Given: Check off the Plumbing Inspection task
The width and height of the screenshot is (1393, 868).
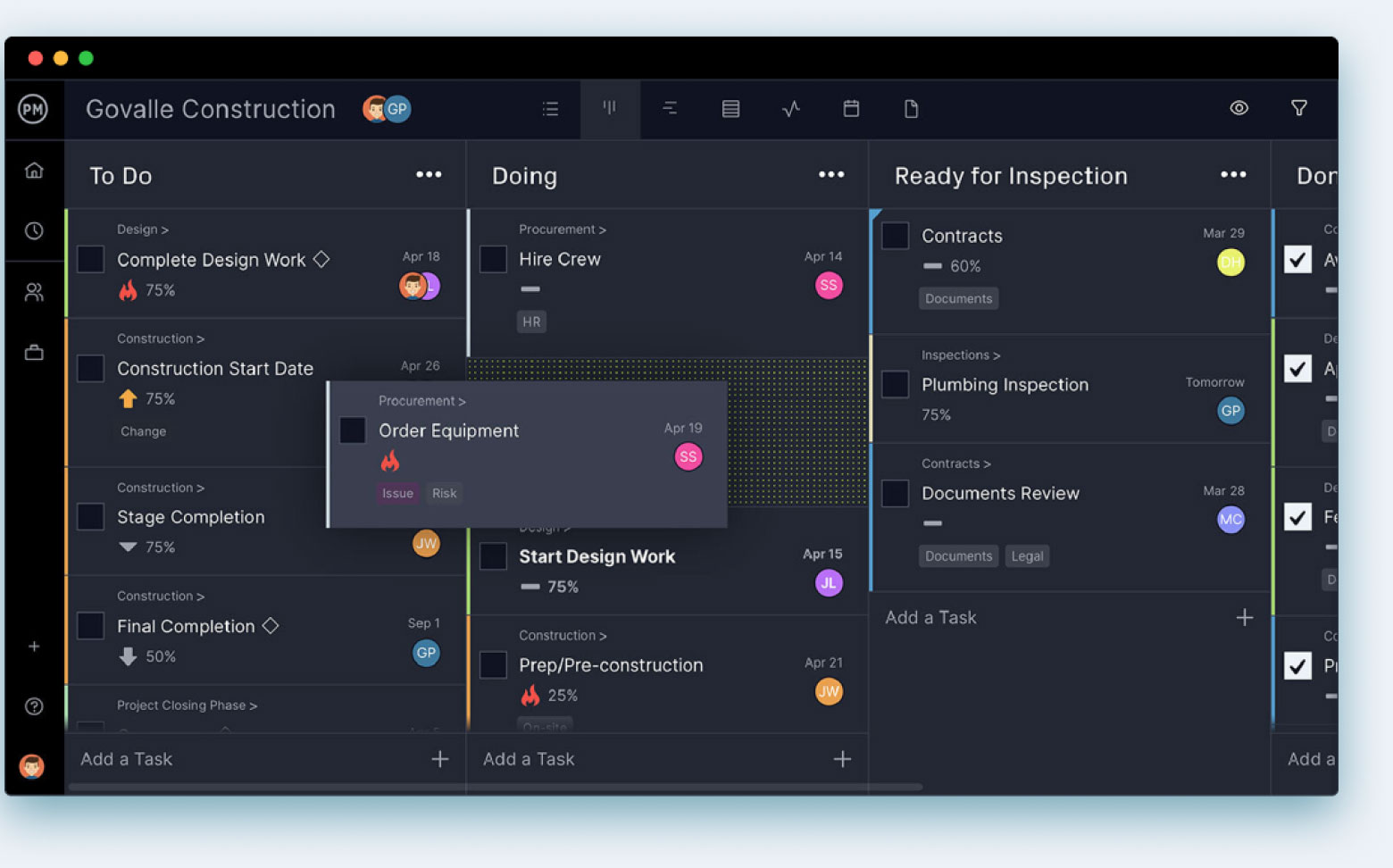Looking at the screenshot, I should tap(894, 384).
